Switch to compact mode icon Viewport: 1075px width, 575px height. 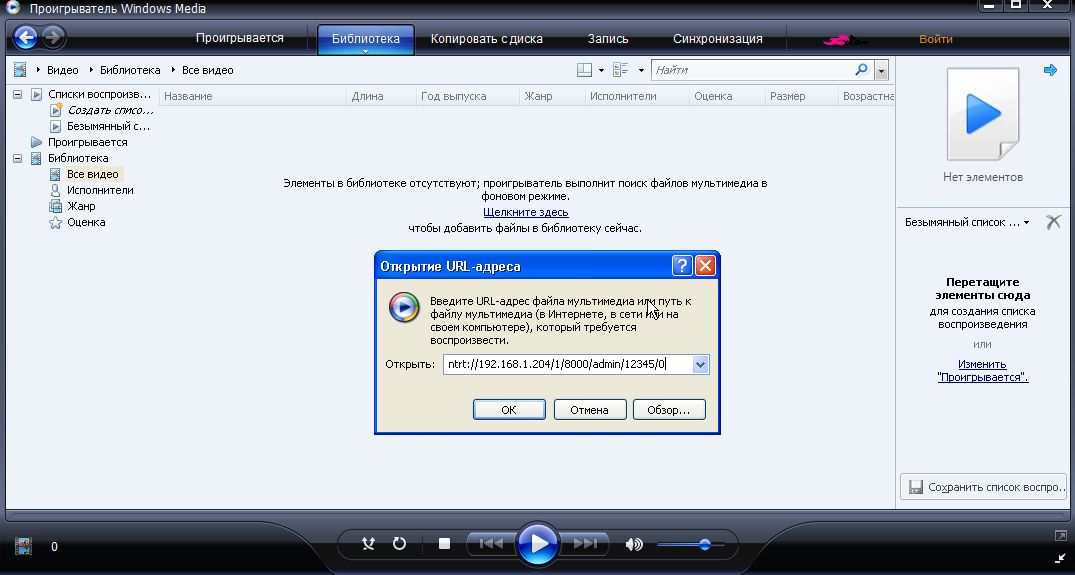pos(1061,558)
